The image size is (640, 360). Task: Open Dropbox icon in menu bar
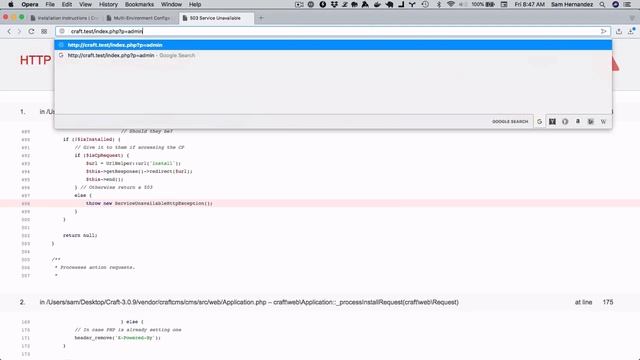point(334,4)
